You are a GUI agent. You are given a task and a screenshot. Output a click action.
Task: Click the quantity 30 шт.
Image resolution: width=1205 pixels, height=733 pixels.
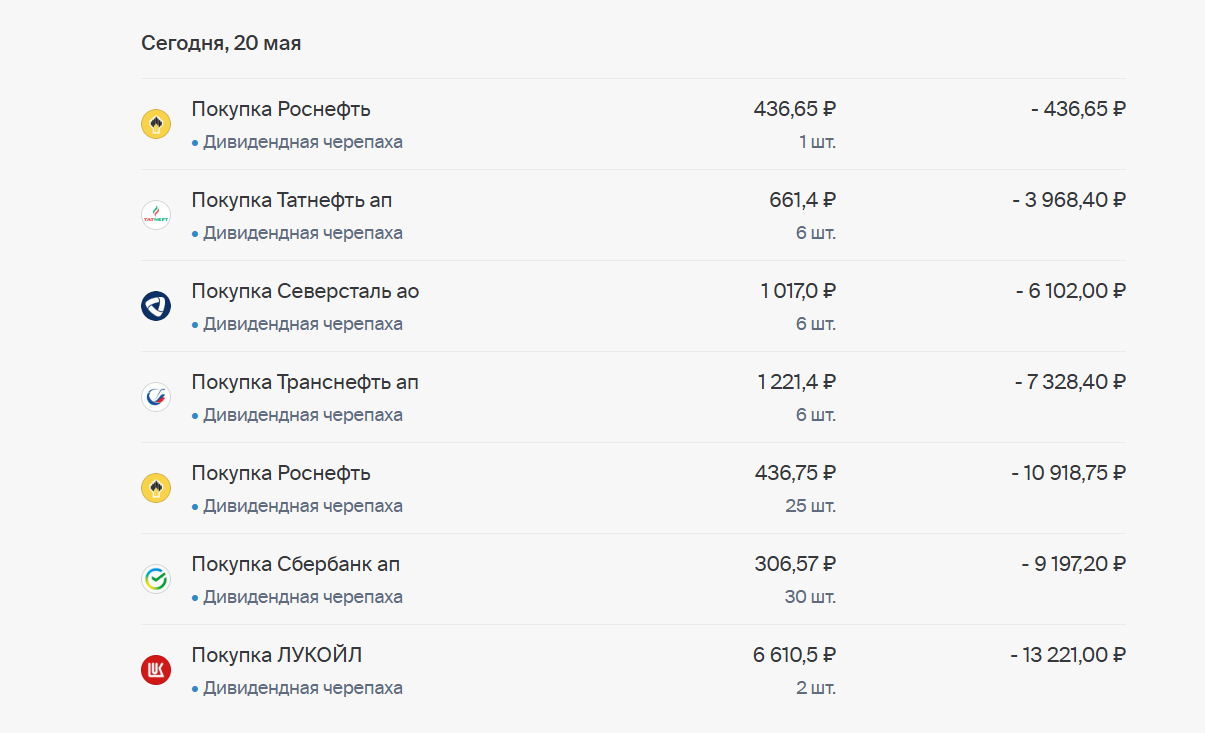click(811, 597)
